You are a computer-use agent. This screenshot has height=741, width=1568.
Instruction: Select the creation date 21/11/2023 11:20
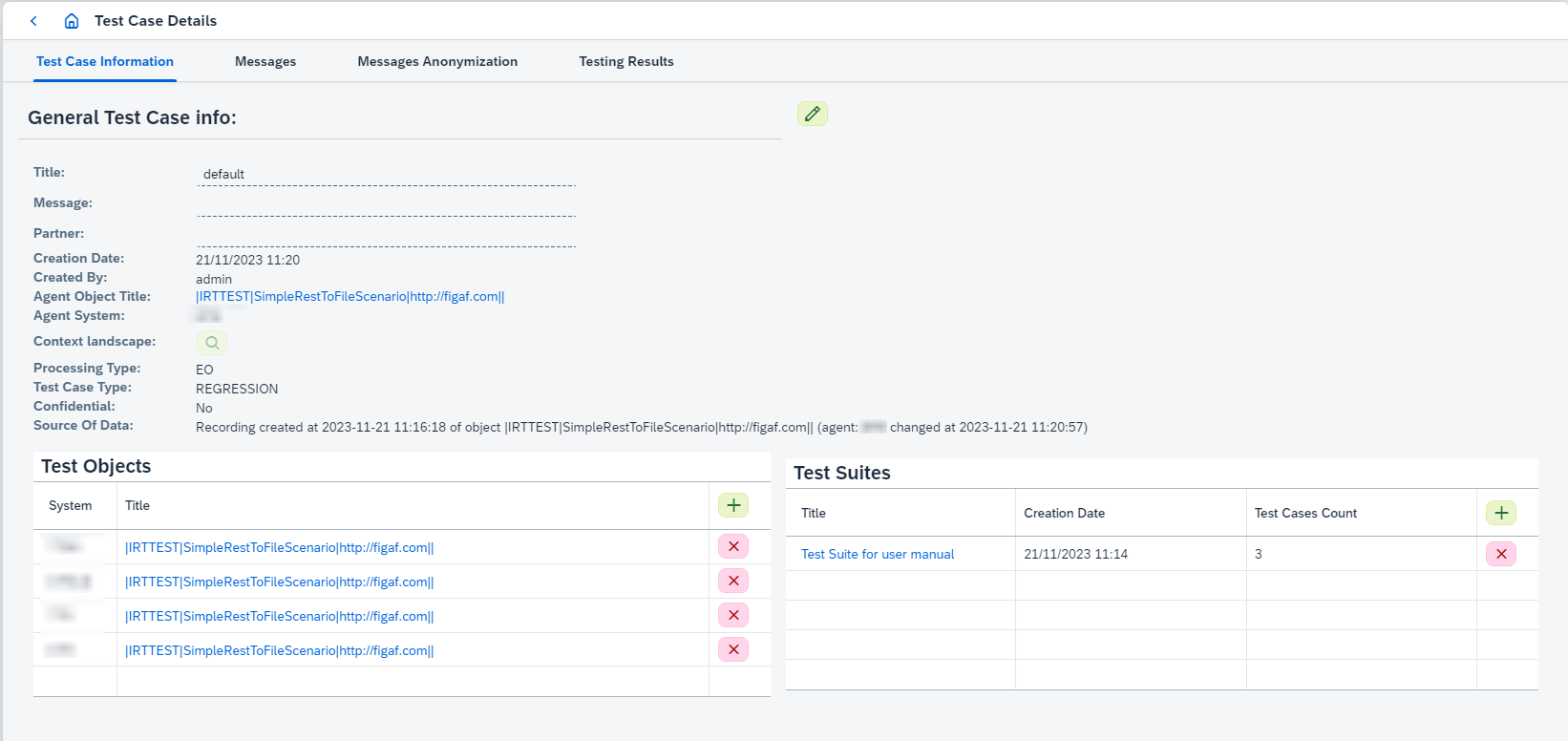click(x=248, y=260)
